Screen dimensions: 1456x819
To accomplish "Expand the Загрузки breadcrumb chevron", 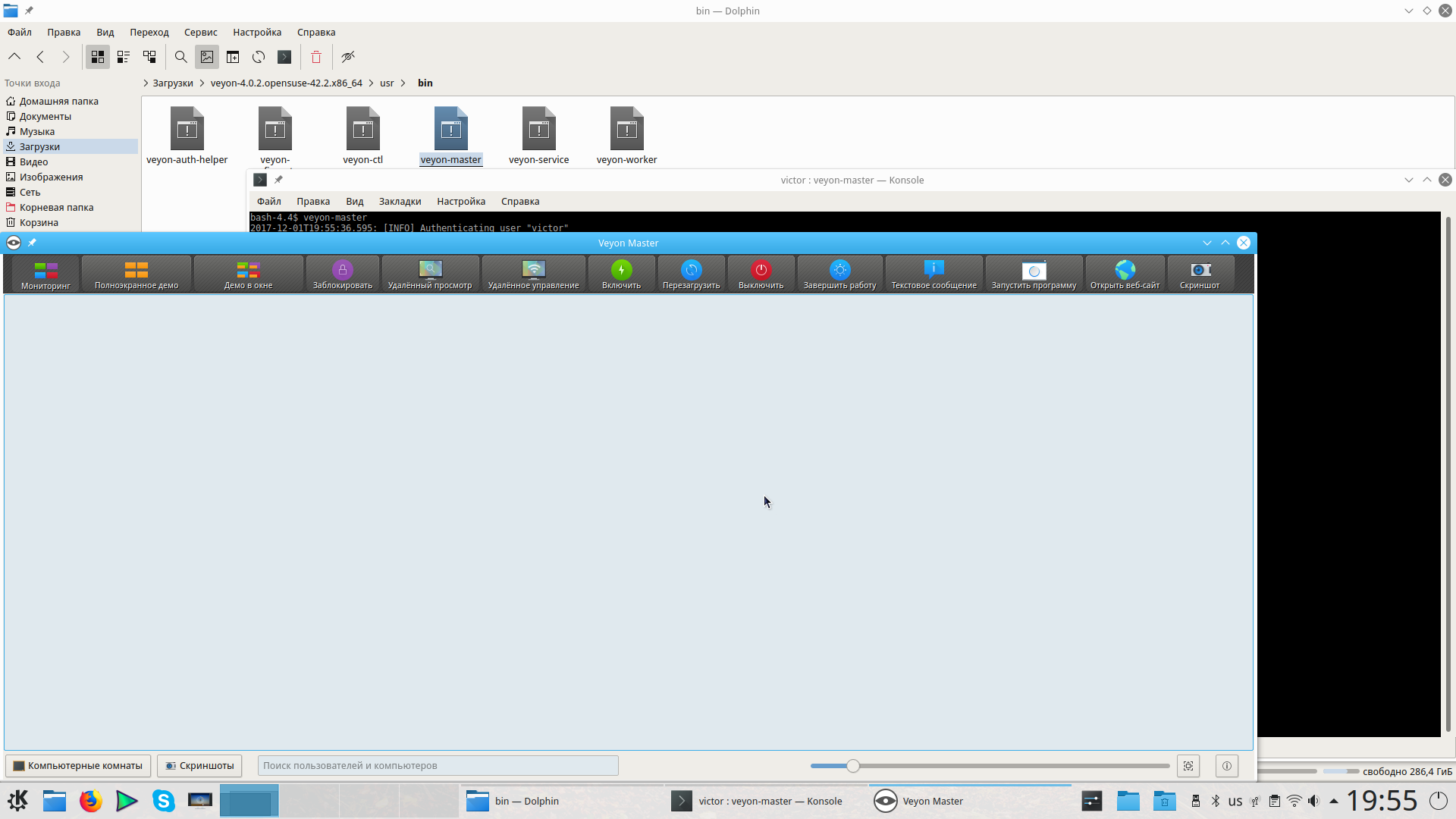I will tap(202, 83).
